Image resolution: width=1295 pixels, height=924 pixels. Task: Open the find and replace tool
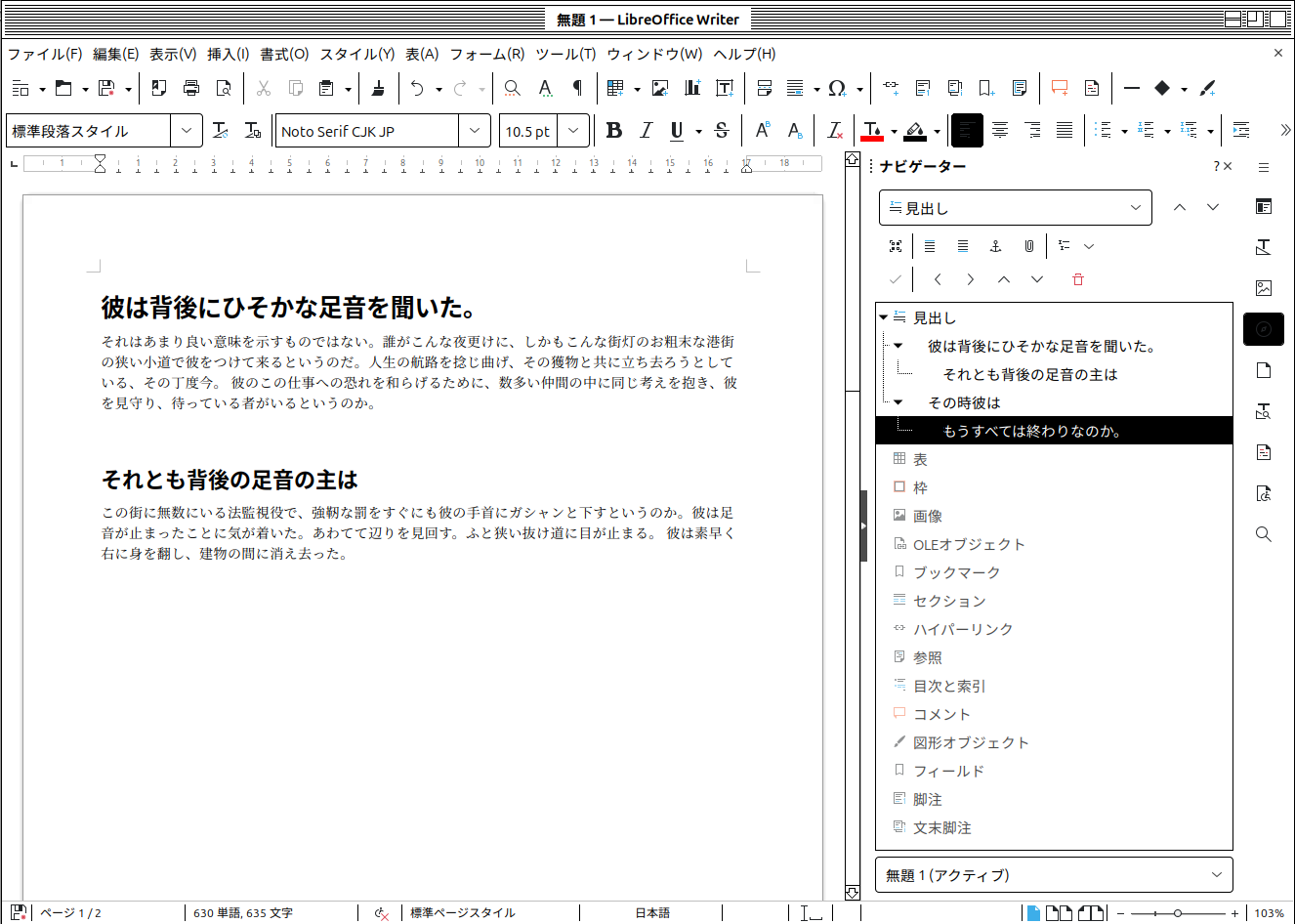click(x=512, y=88)
